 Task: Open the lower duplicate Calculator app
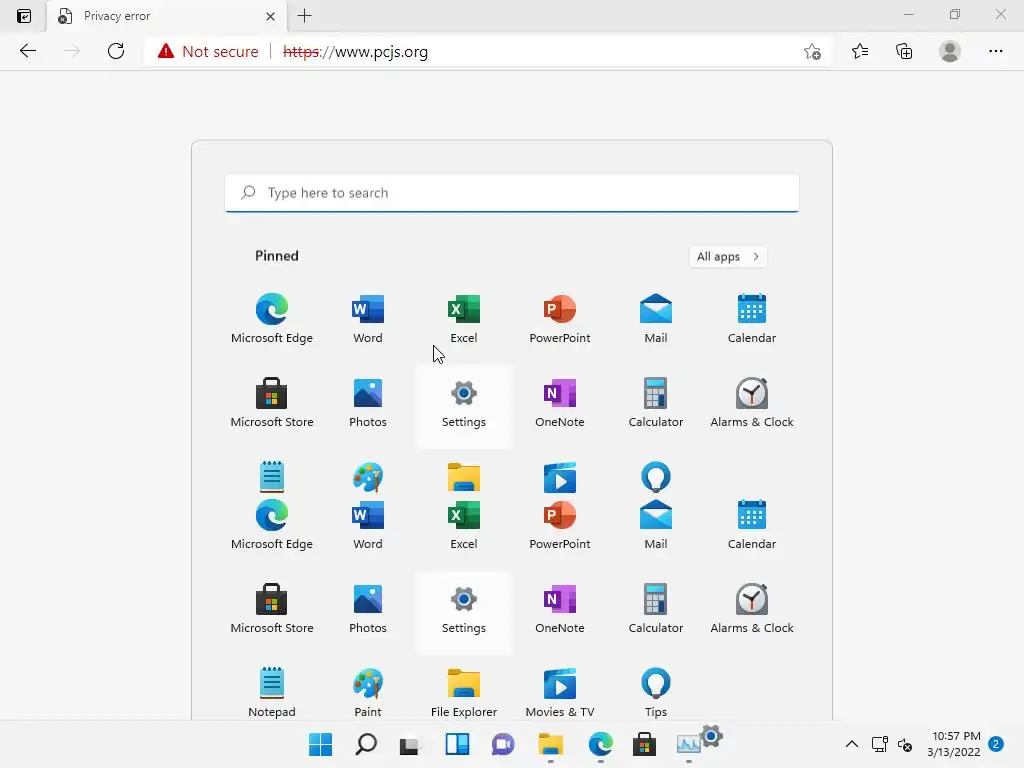coord(656,609)
